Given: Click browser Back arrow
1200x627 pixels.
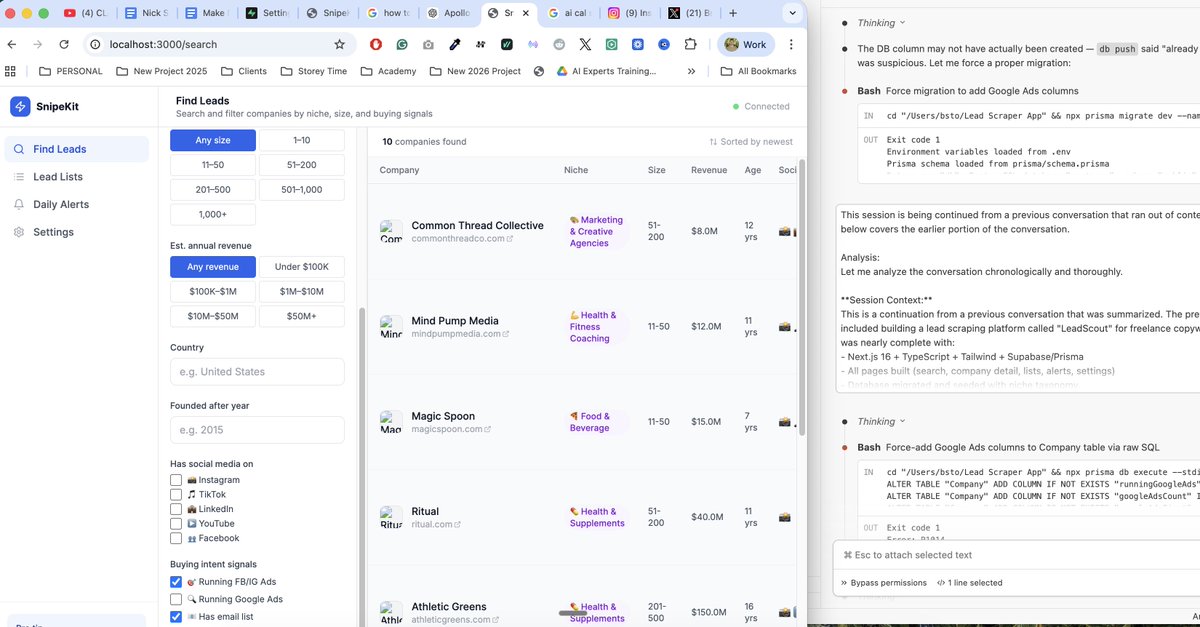Looking at the screenshot, I should tap(13, 44).
